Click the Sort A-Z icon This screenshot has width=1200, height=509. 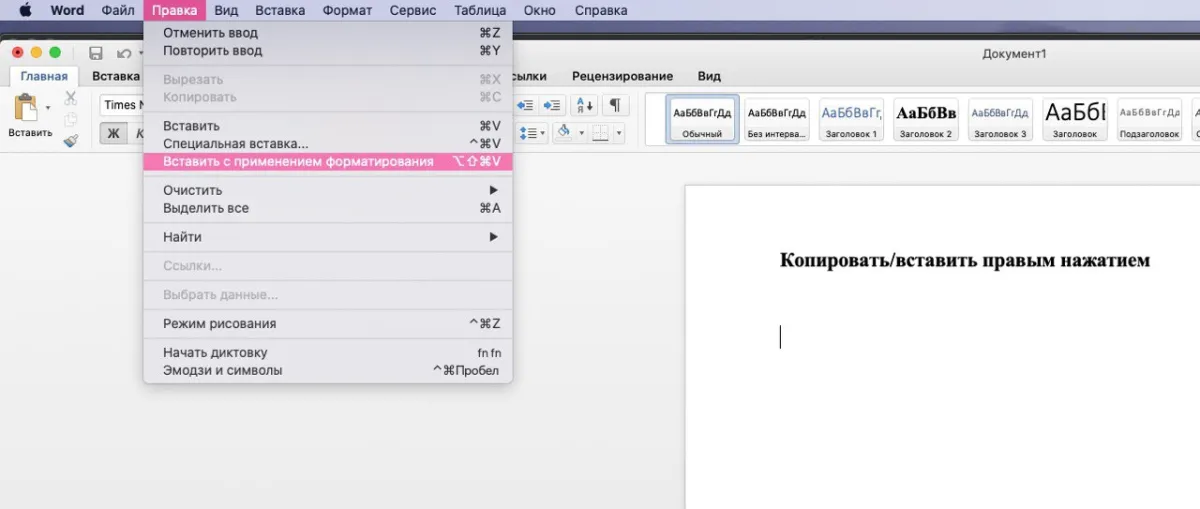584,105
